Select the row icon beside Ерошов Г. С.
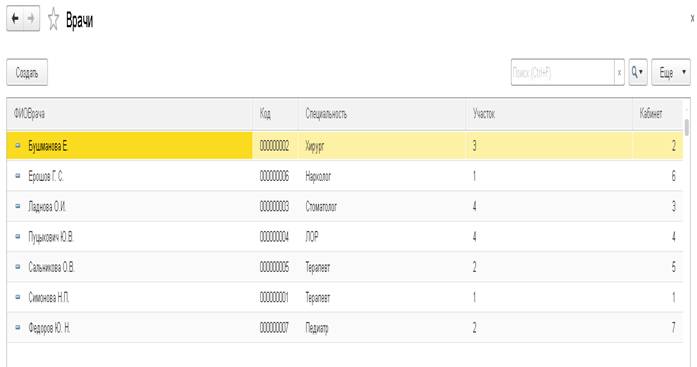The height and width of the screenshot is (367, 697). tap(18, 176)
